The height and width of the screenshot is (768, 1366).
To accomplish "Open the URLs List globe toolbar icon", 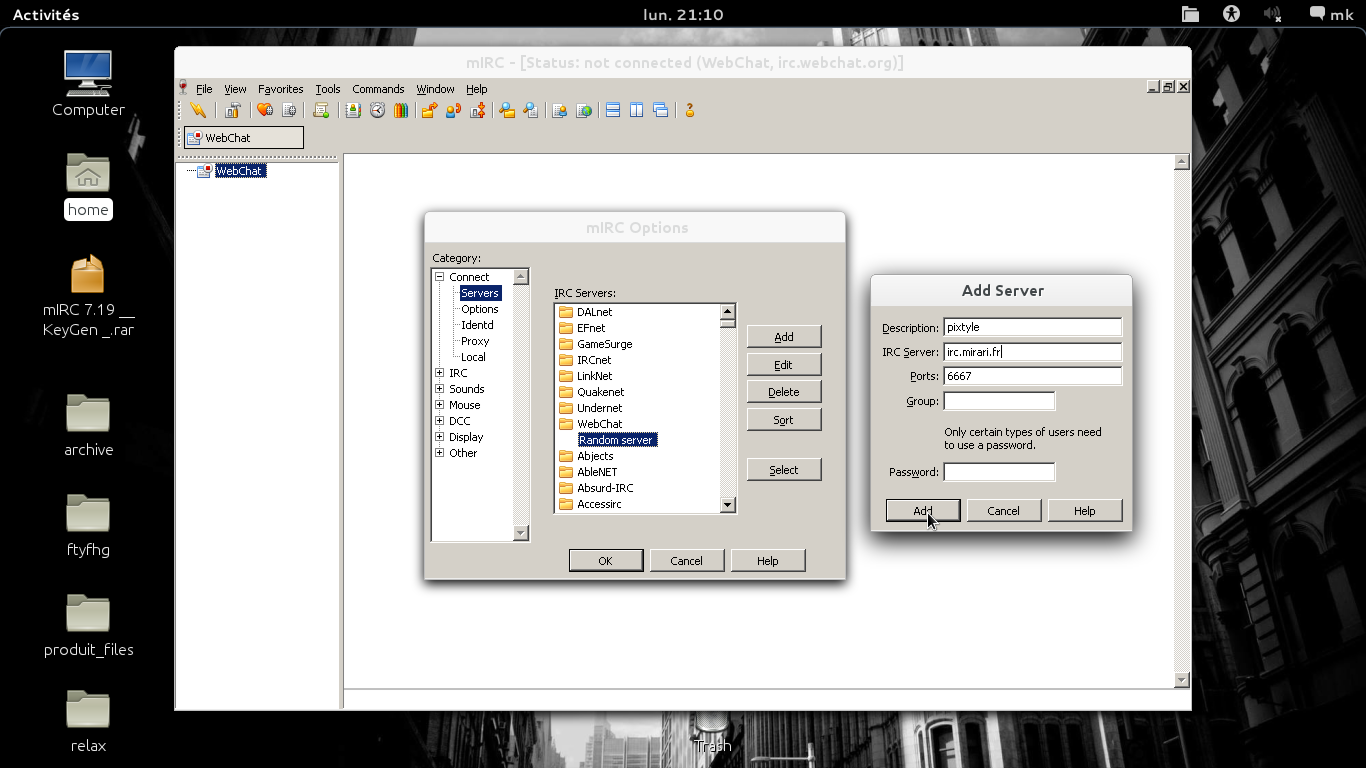I will coord(584,110).
